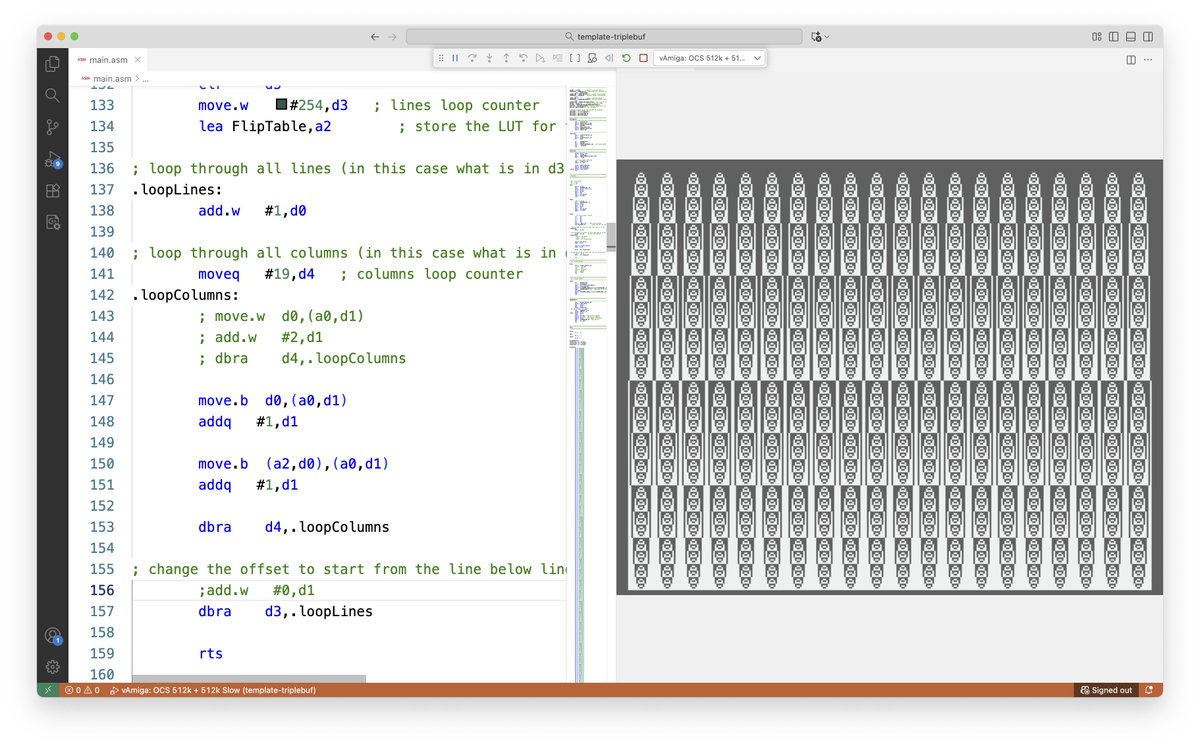
Task: Open the Explorer view in activity bar
Action: point(52,64)
